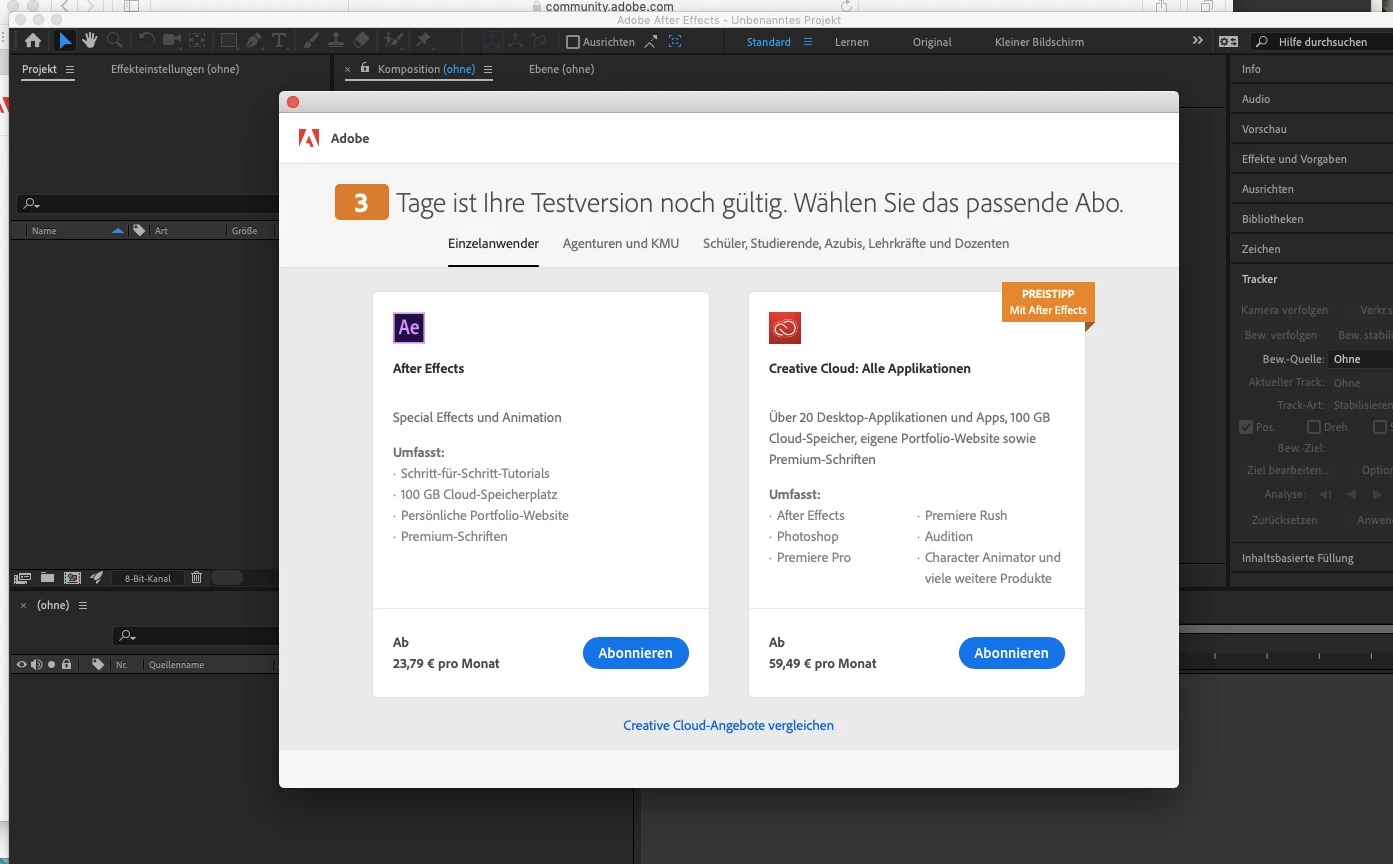Click the local axis mode icon
Image resolution: width=1393 pixels, height=864 pixels.
[x=492, y=41]
